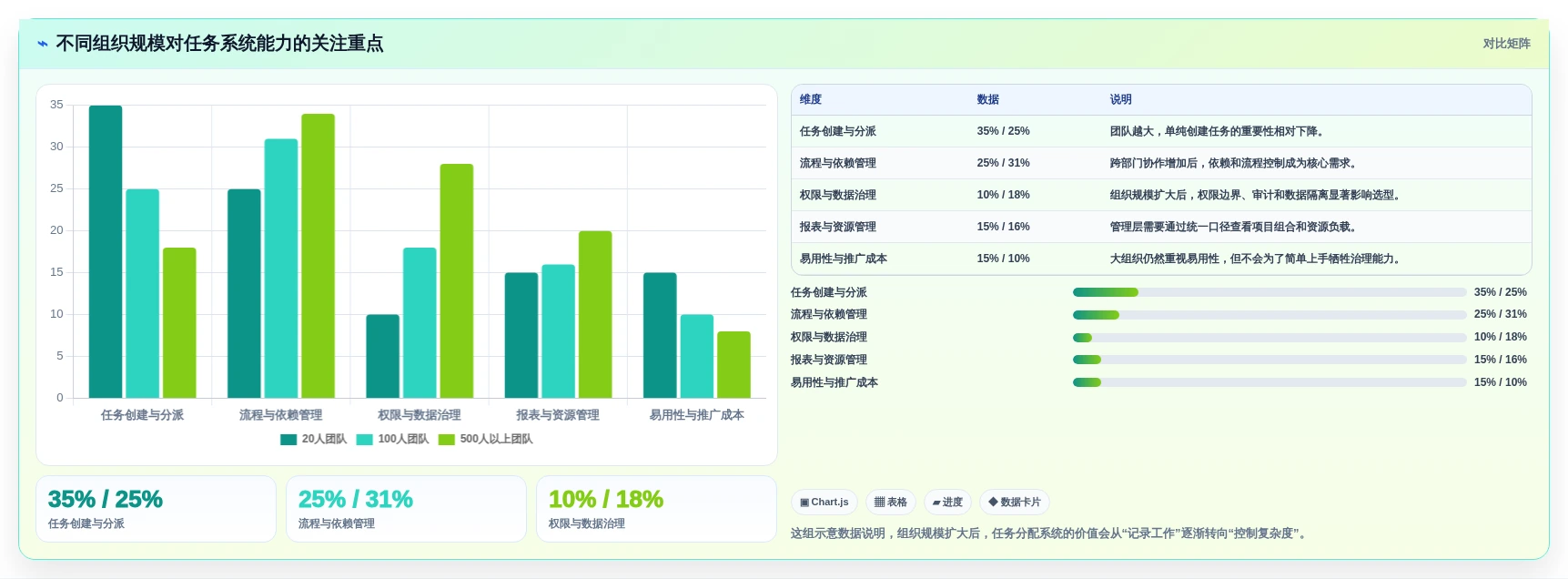Screen dimensions: 1568x579
Task: Click the green bar in 权限与数据治理 group
Action: pos(457,281)
